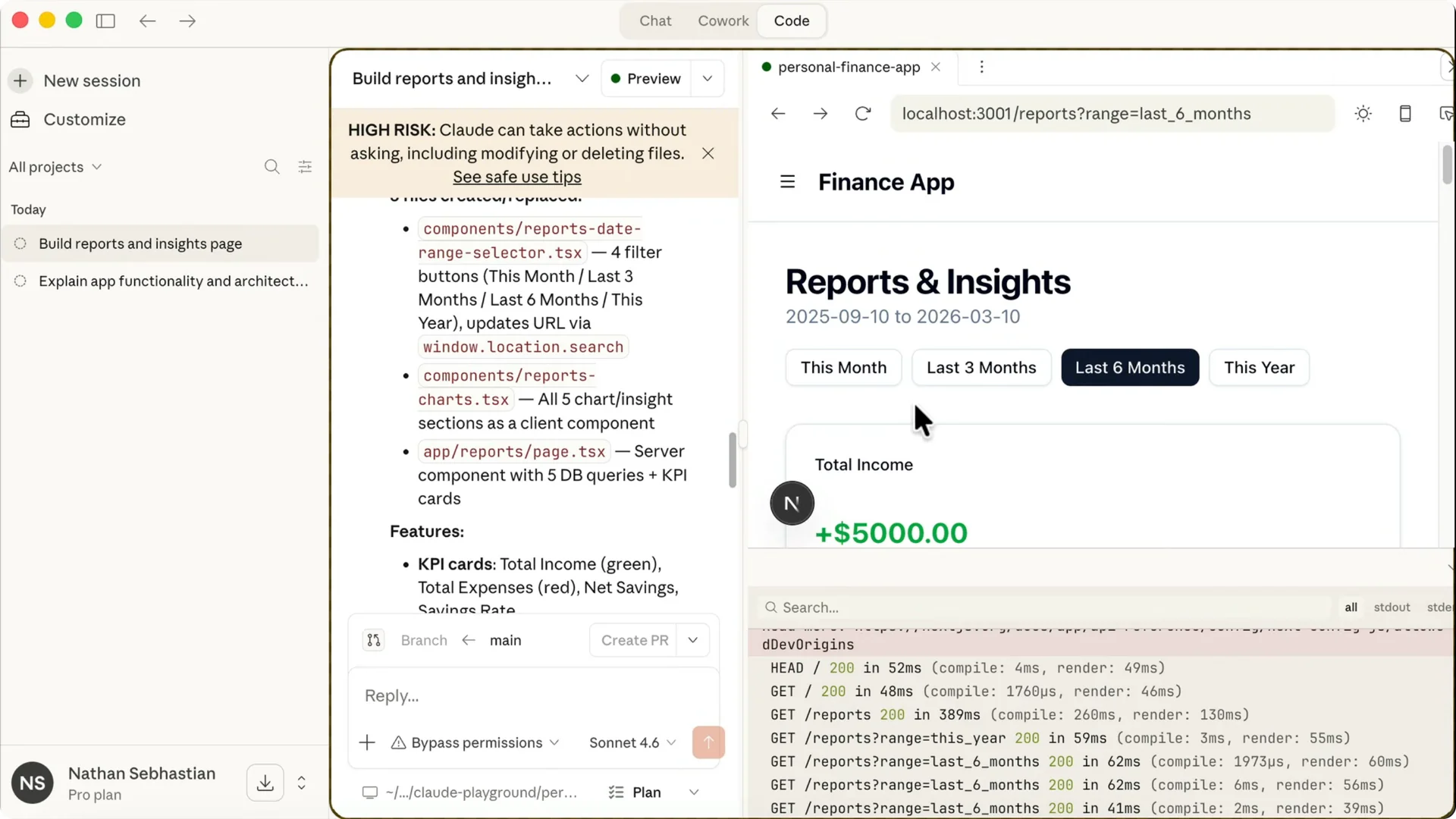Click app/reports/page.tsx file name
The width and height of the screenshot is (1456, 819).
click(514, 451)
